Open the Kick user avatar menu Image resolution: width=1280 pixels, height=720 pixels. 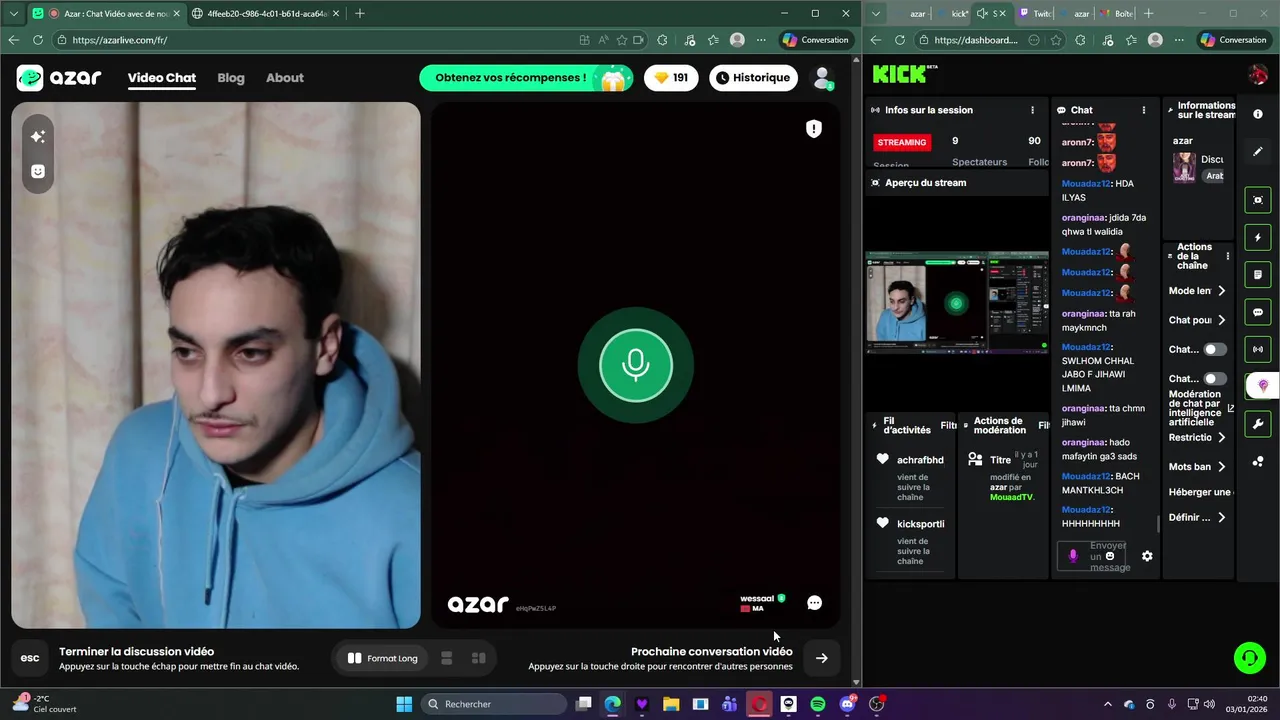(x=1258, y=75)
